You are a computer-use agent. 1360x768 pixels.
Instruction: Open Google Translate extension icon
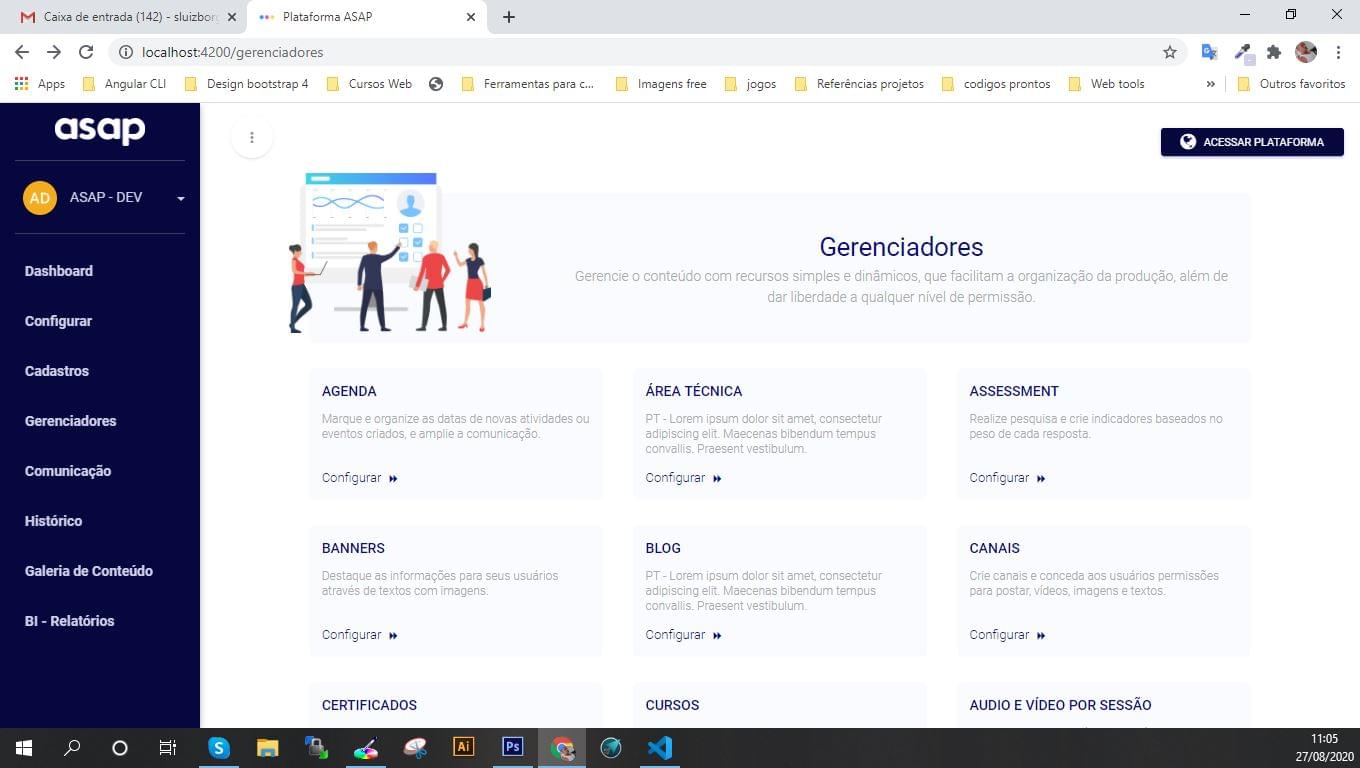click(x=1209, y=52)
